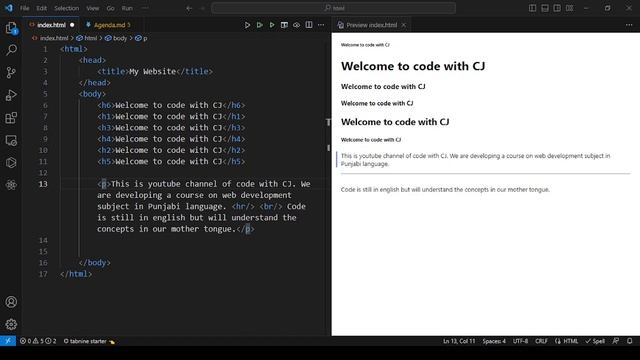The image size is (640, 360).
Task: Toggle the Spell checker in status bar
Action: [595, 341]
